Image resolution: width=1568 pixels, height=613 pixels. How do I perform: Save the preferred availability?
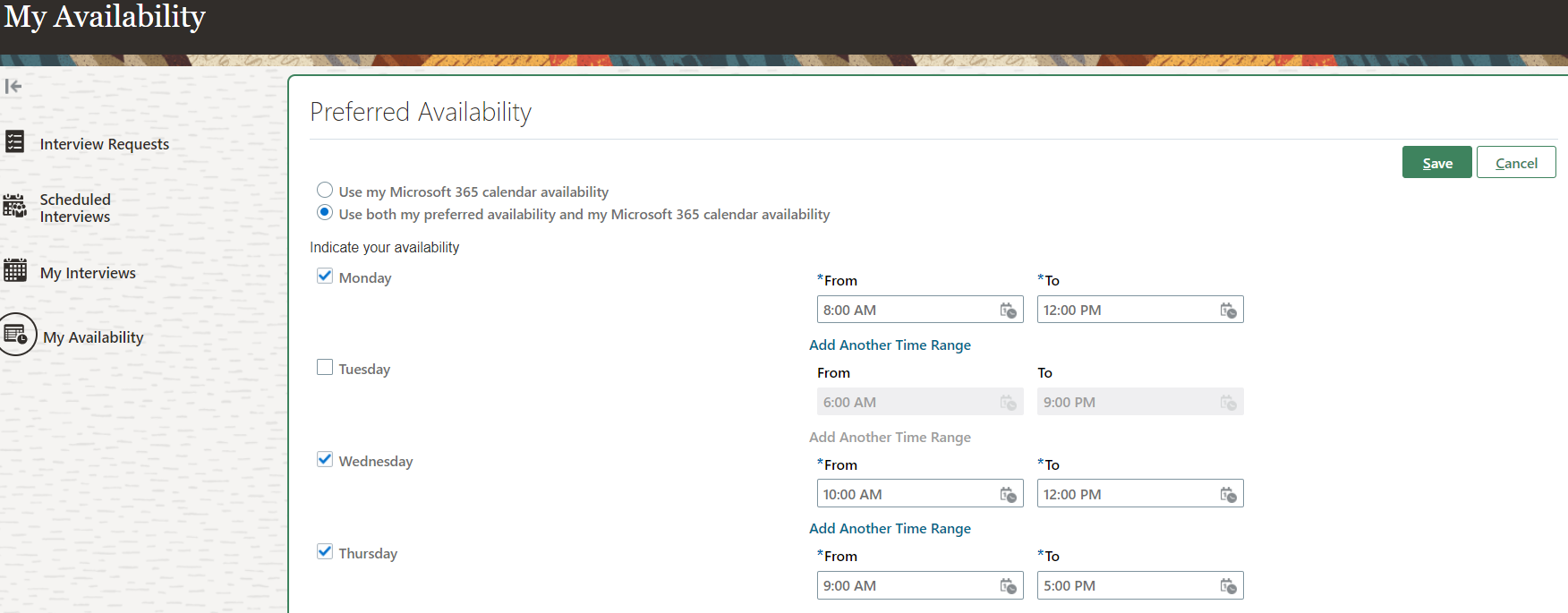pos(1436,163)
